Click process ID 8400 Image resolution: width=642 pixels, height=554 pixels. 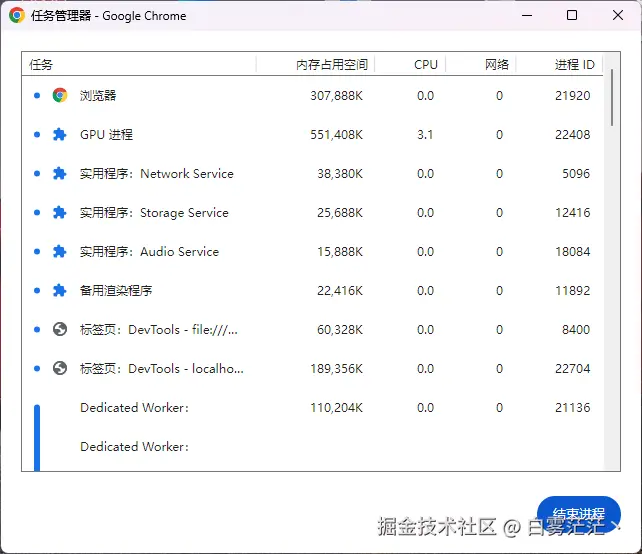[x=576, y=329]
